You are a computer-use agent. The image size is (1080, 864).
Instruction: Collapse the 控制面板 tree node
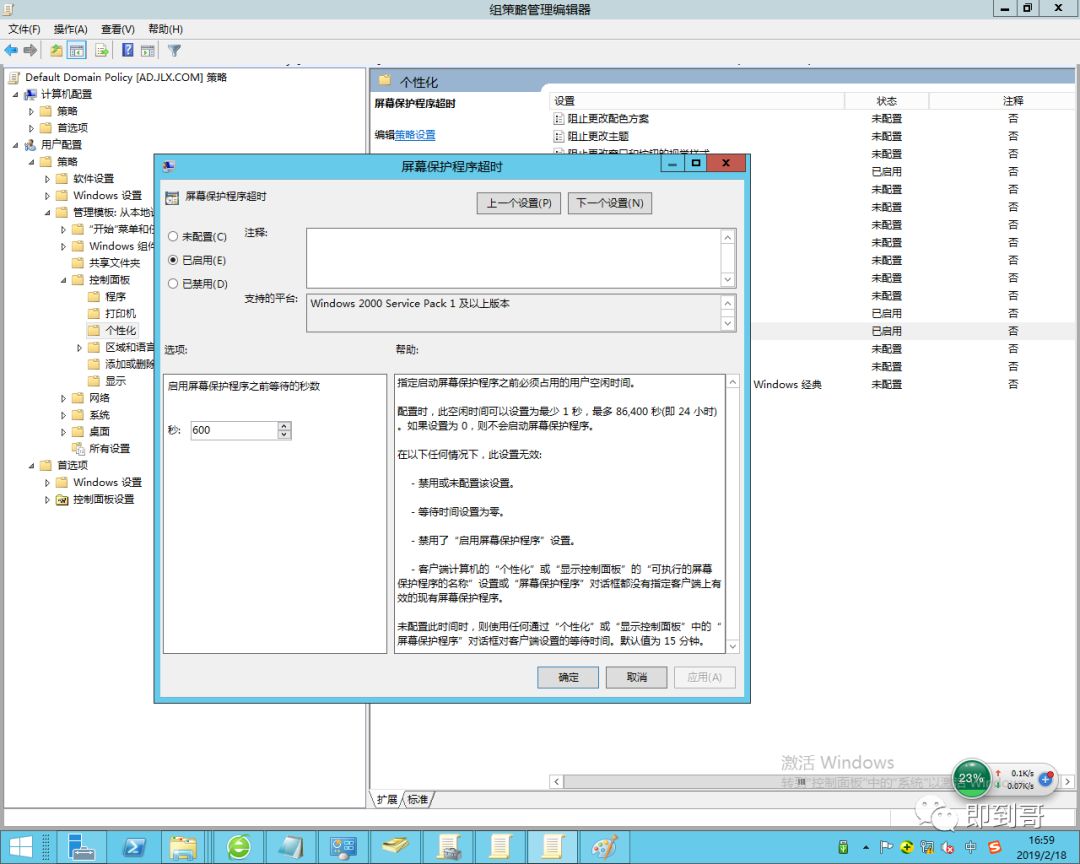click(63, 280)
